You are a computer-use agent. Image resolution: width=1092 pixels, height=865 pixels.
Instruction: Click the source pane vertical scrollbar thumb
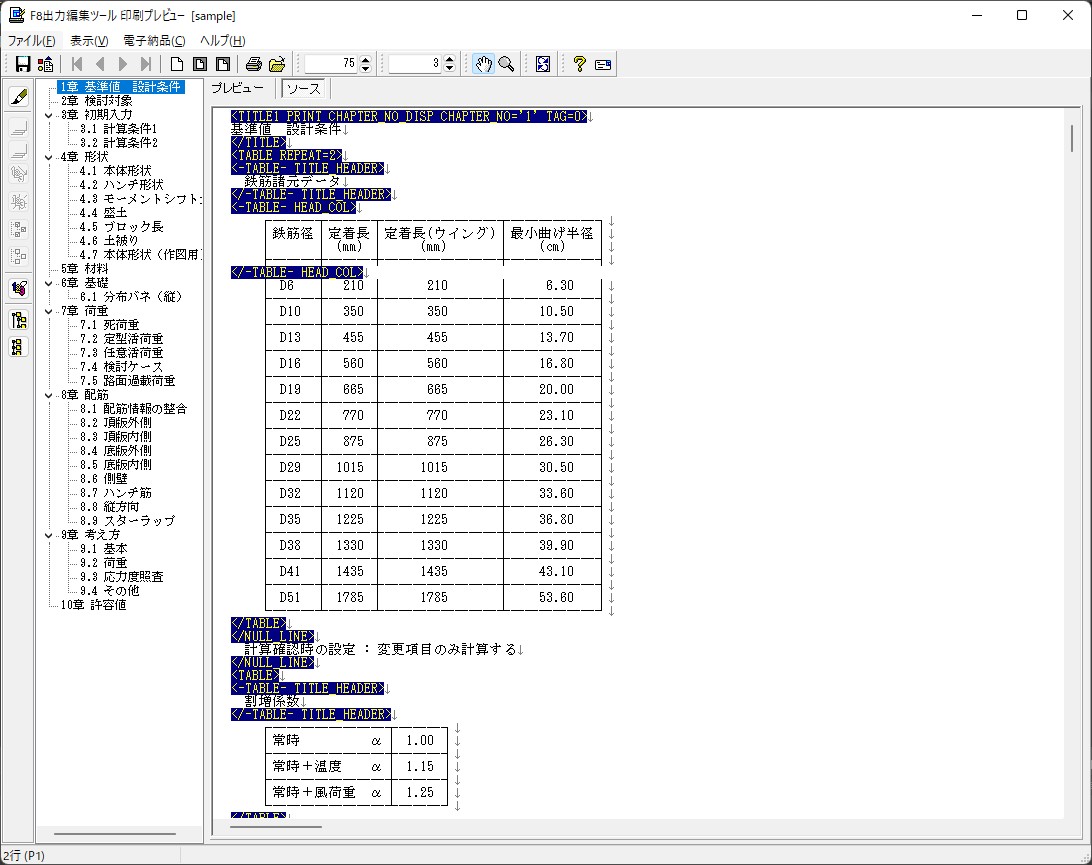(1072, 137)
